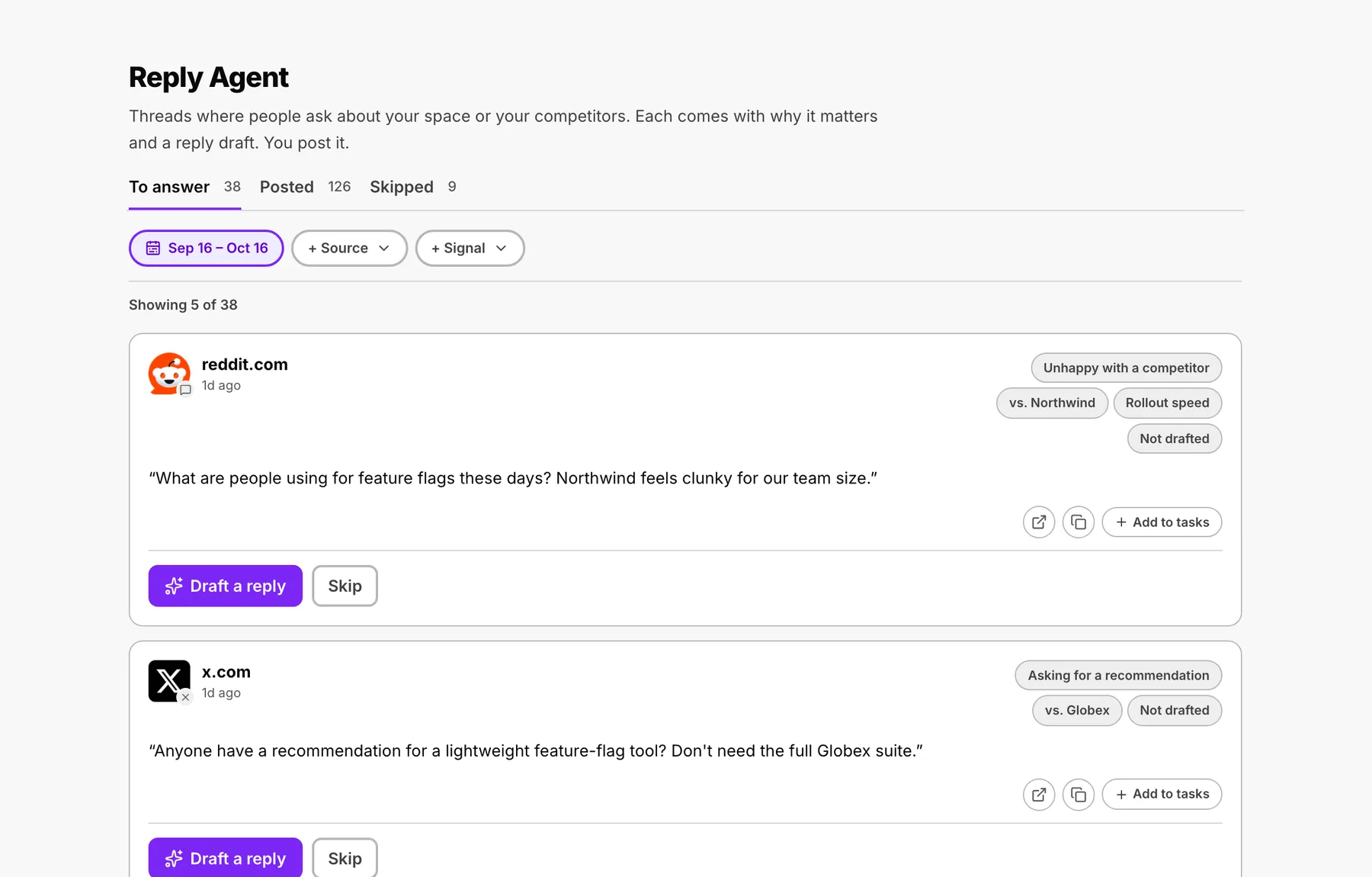Click the Reply Agent heading
The image size is (1372, 877).
(x=209, y=77)
